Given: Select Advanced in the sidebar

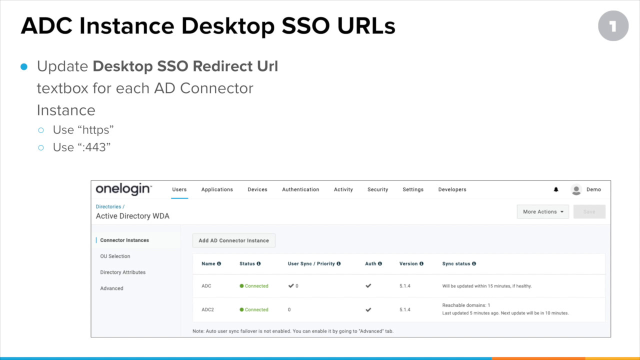Looking at the screenshot, I should click(111, 288).
